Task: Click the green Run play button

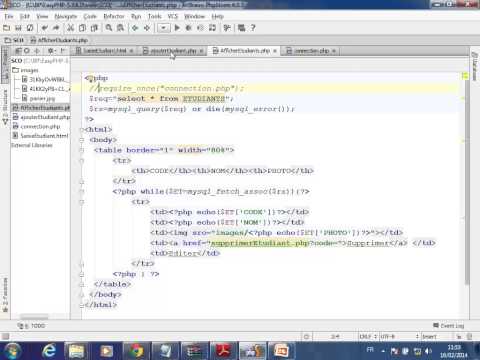Action: point(177,28)
